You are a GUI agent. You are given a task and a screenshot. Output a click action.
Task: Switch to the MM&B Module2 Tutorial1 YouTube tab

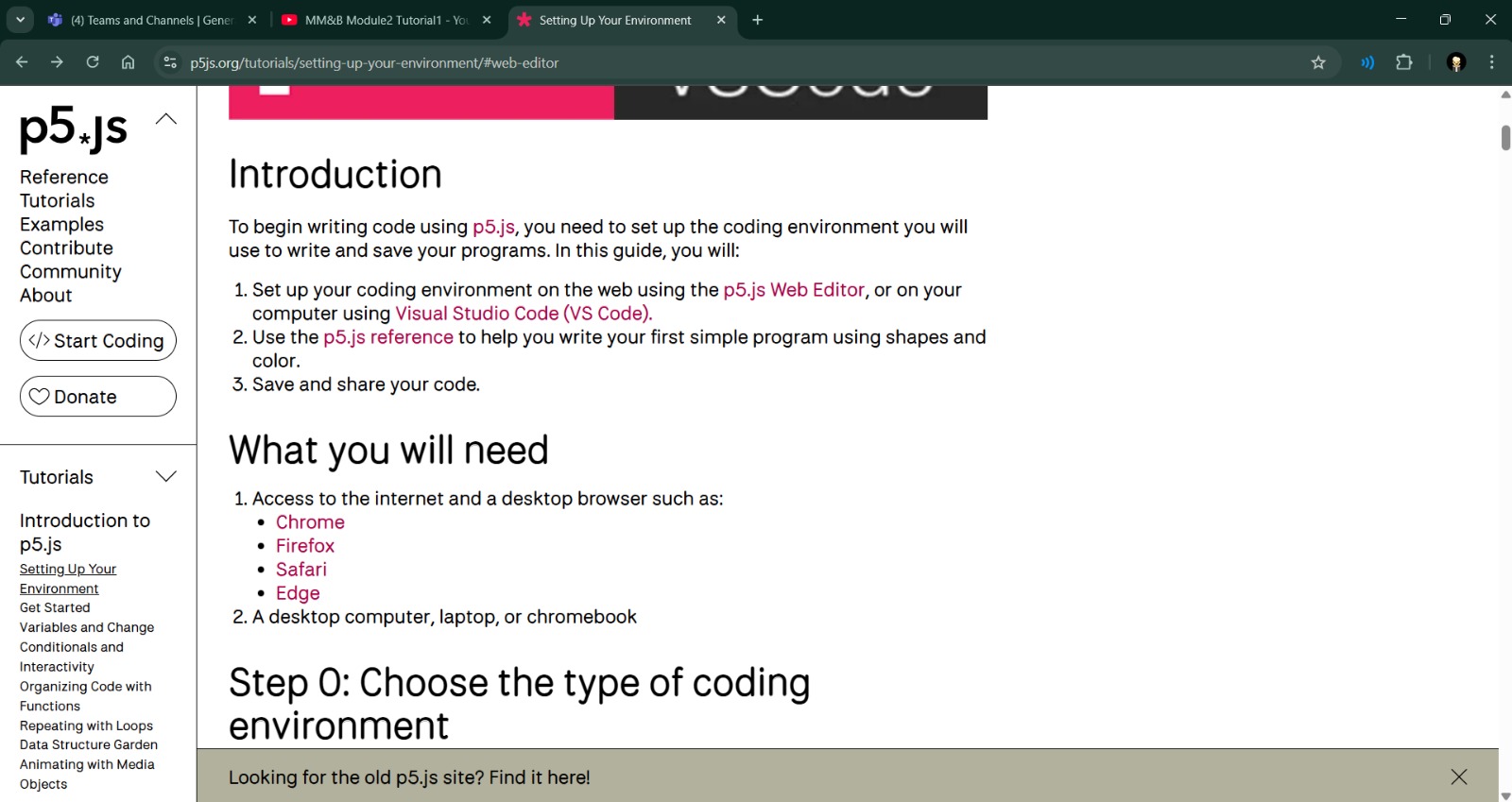pyautogui.click(x=386, y=20)
